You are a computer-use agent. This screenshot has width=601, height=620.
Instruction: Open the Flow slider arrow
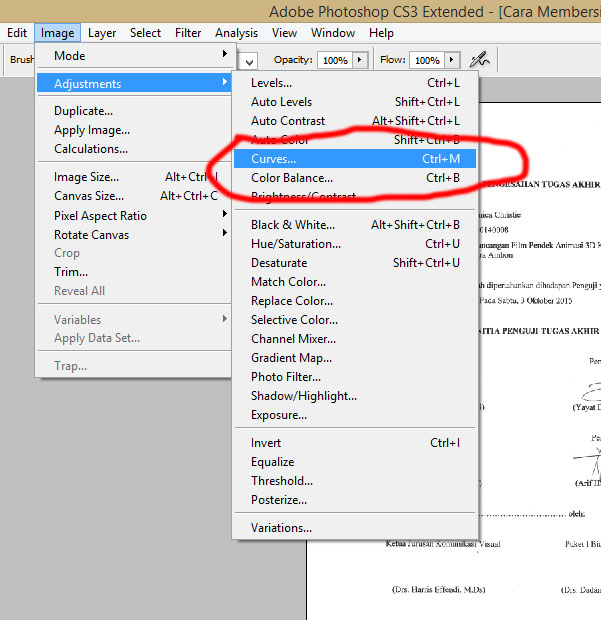pyautogui.click(x=452, y=60)
